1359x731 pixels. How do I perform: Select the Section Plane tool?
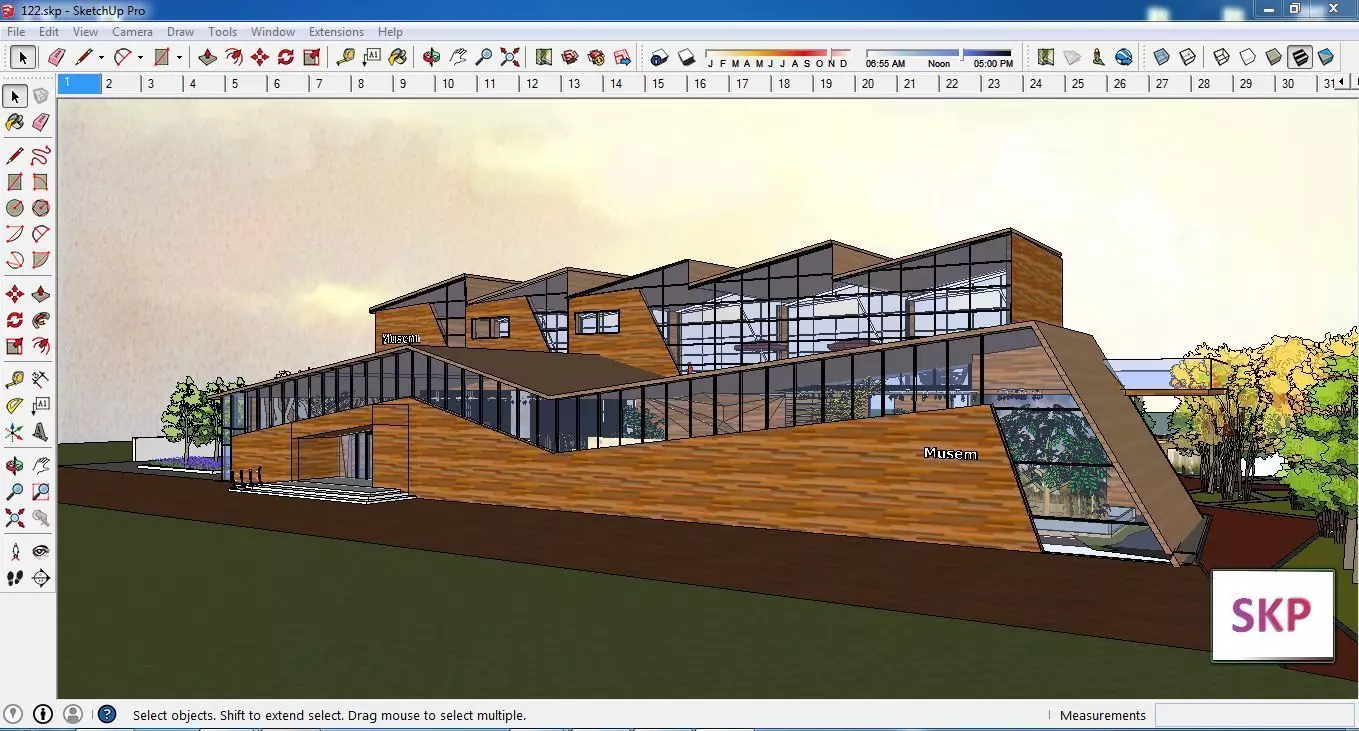click(40, 578)
